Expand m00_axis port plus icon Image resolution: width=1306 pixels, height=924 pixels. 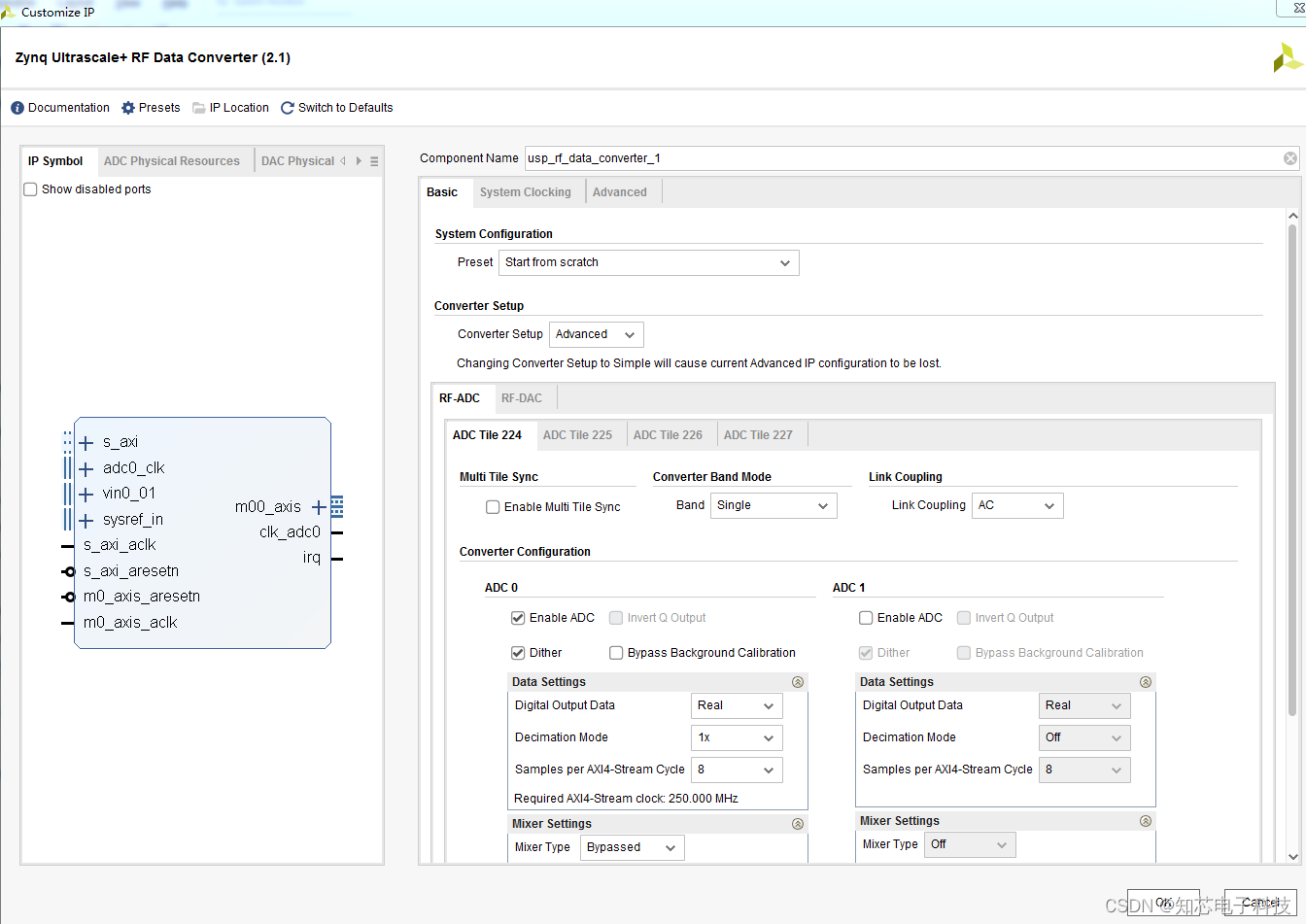point(319,507)
